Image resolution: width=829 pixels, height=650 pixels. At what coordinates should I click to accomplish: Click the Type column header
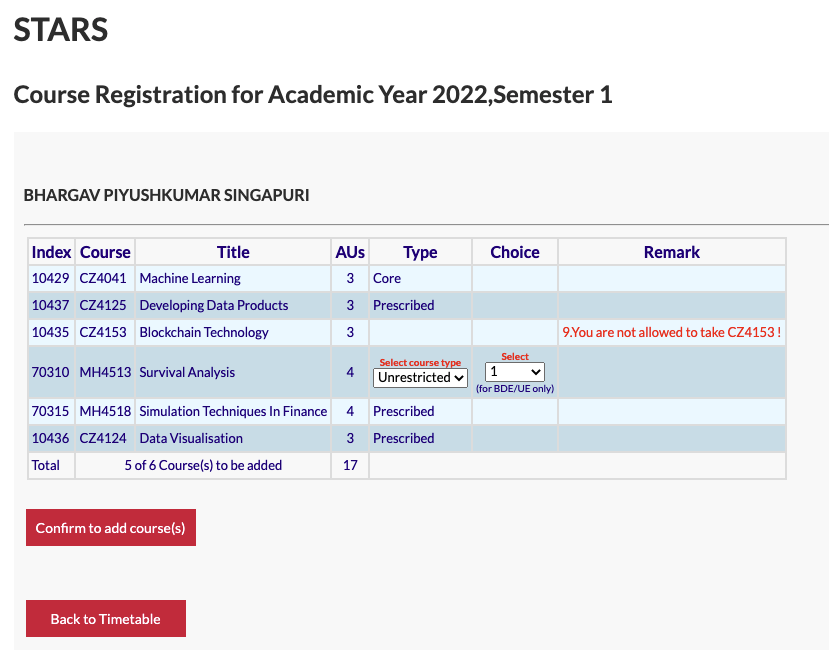pos(420,252)
